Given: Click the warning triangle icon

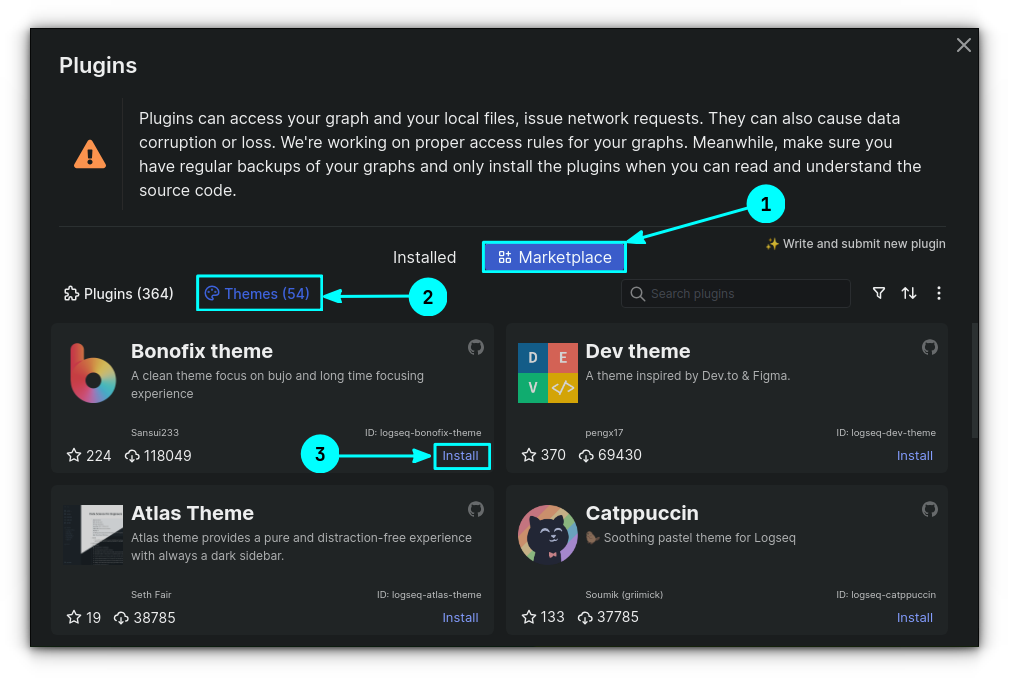Looking at the screenshot, I should (89, 153).
